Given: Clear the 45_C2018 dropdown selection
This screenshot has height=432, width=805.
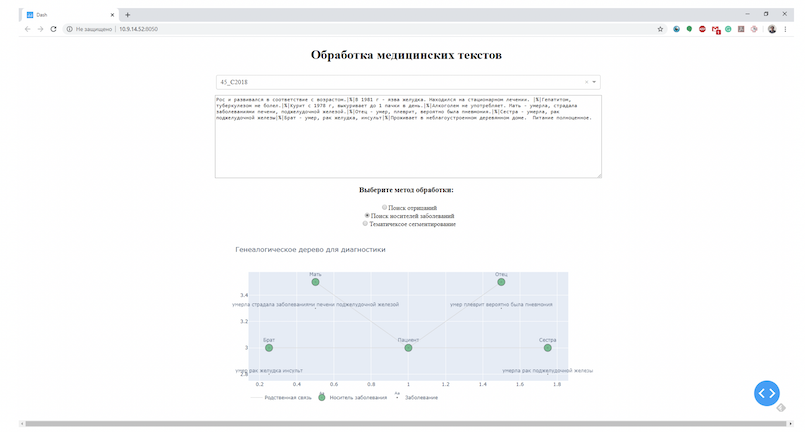Looking at the screenshot, I should tap(586, 81).
